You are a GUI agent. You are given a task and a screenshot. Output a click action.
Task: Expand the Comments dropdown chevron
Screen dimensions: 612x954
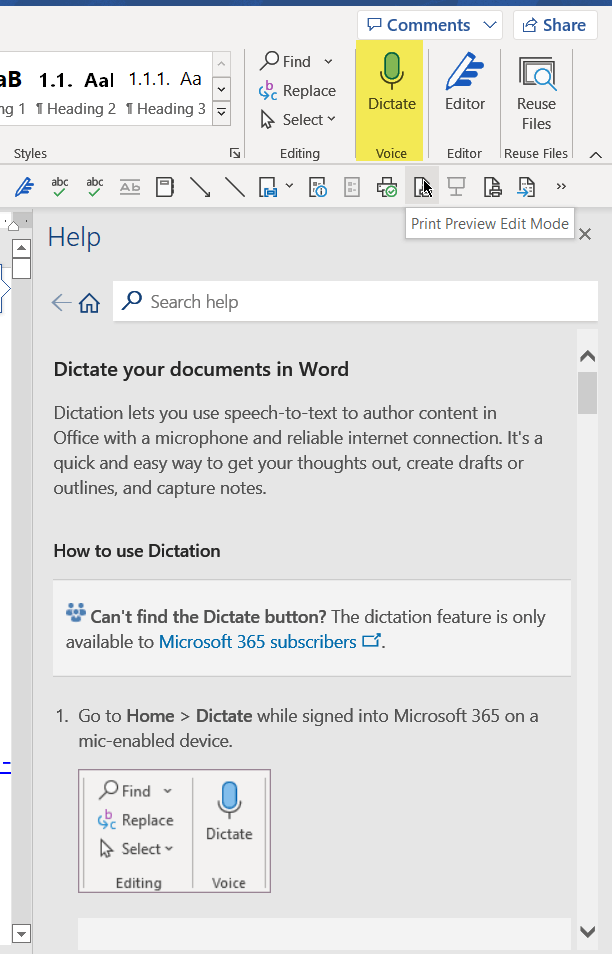click(490, 25)
